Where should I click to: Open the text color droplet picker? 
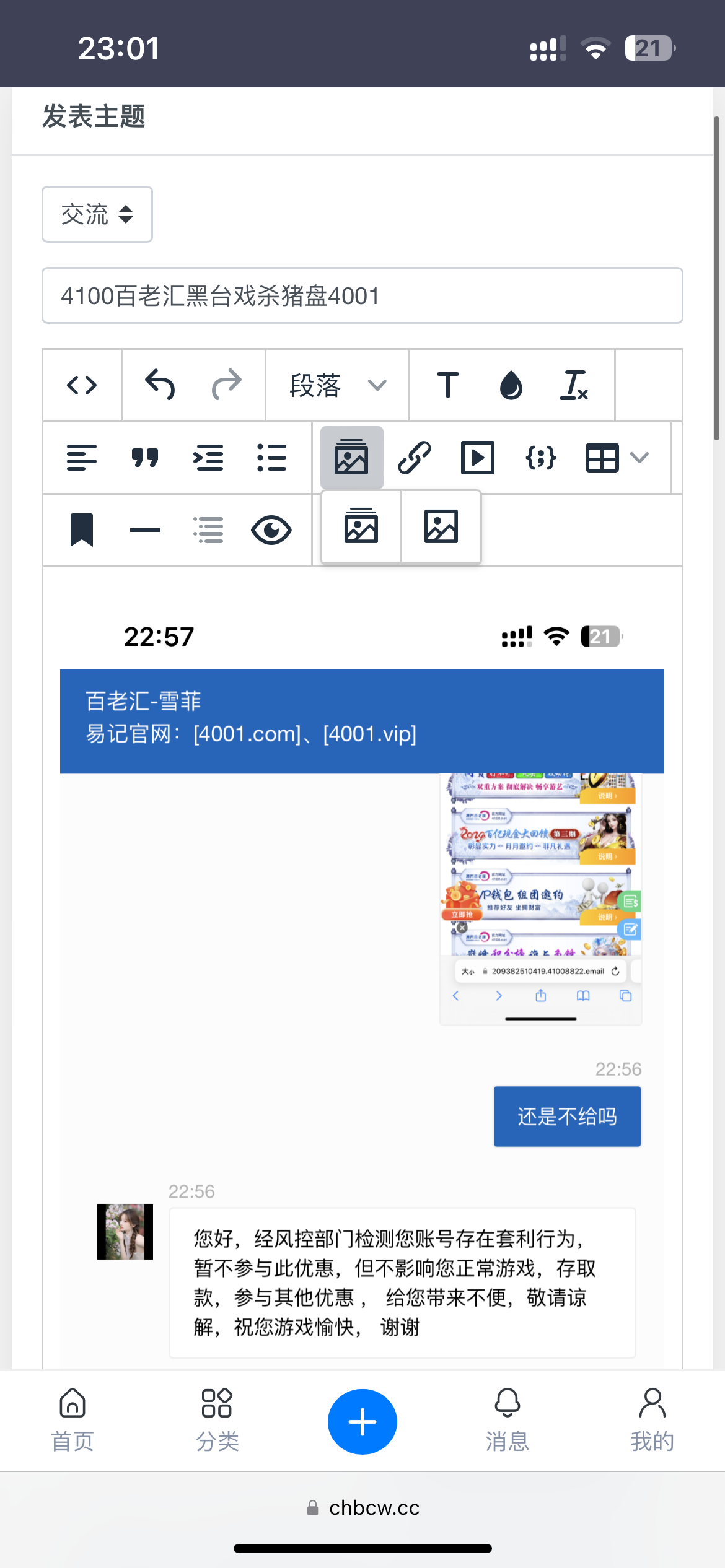click(511, 385)
